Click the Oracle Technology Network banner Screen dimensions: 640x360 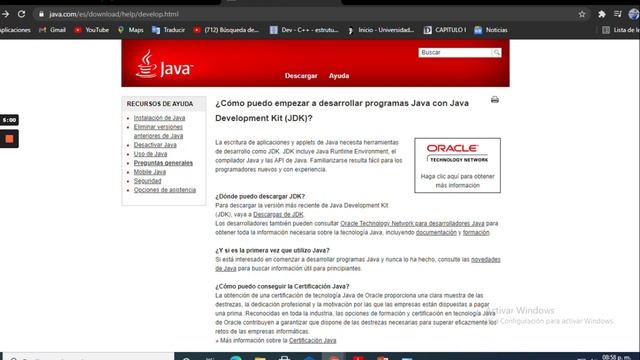[x=458, y=165]
